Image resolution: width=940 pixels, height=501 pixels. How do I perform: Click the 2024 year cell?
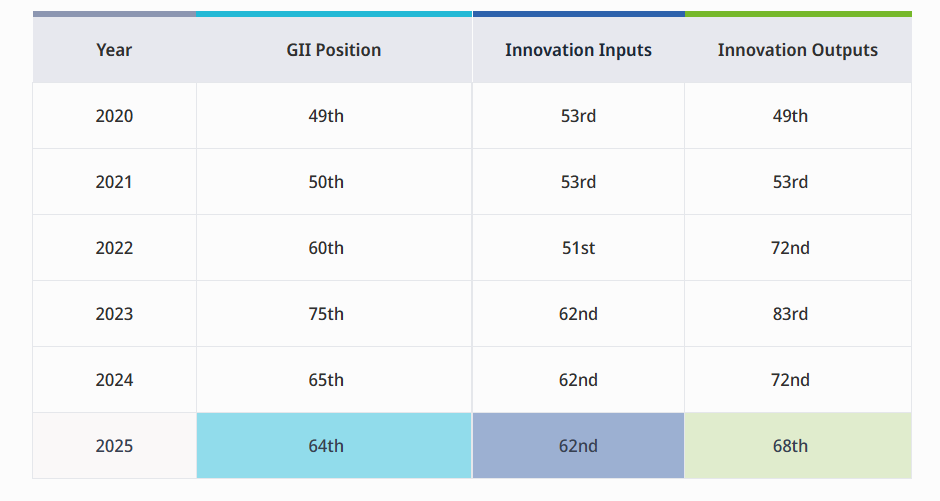pyautogui.click(x=114, y=380)
